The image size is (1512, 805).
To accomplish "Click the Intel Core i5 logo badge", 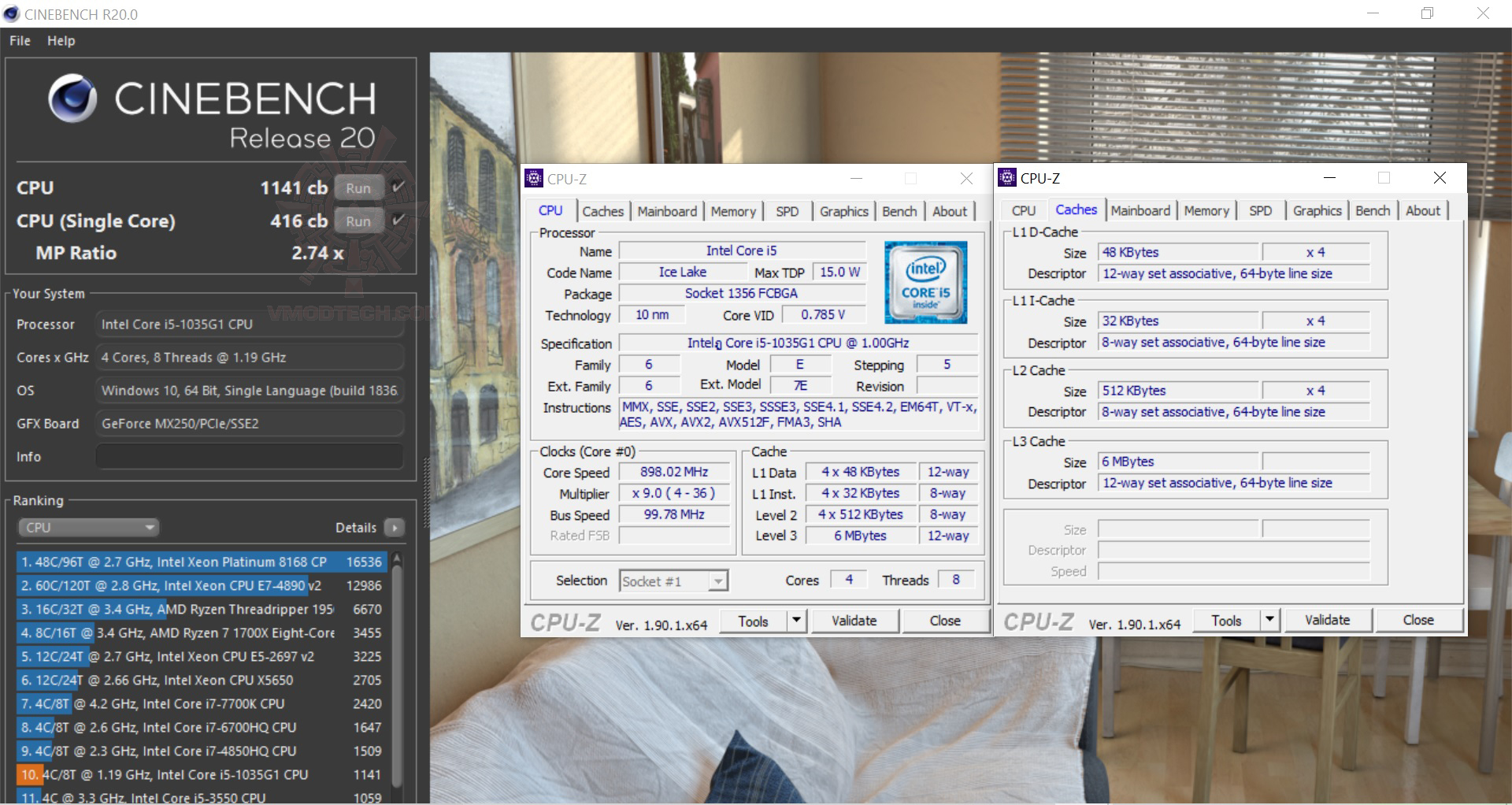I will (x=925, y=282).
